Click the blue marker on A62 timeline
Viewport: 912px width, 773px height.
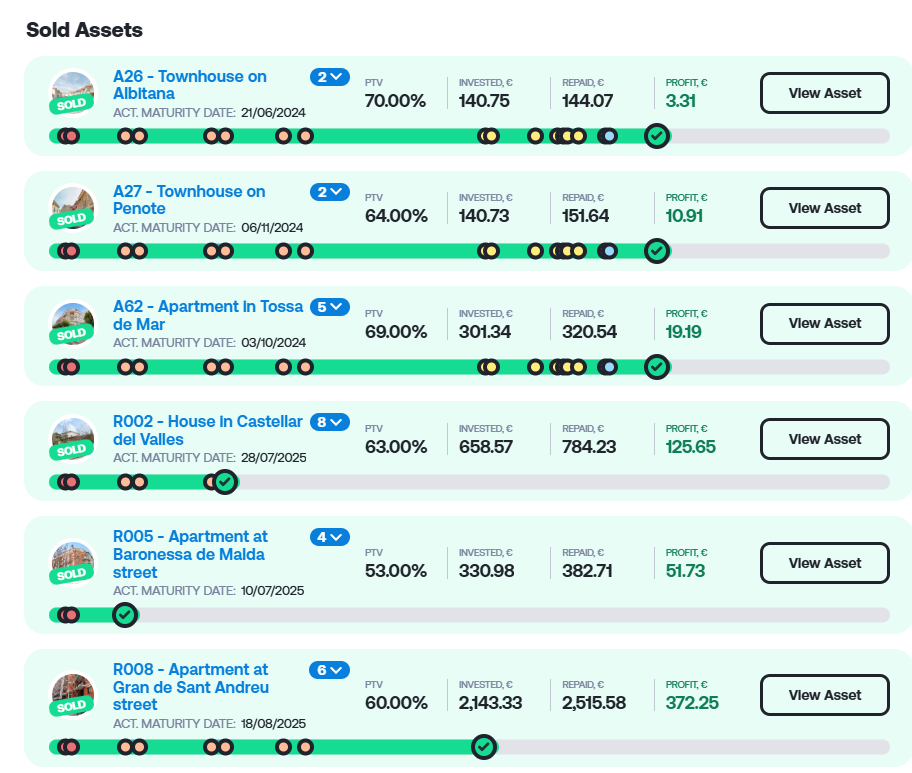[609, 367]
